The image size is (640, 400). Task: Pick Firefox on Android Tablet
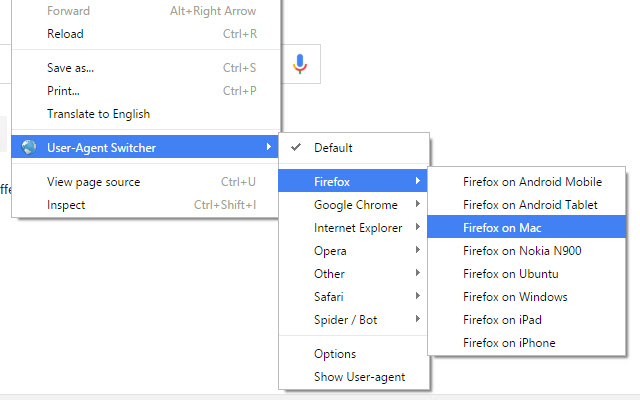click(530, 205)
